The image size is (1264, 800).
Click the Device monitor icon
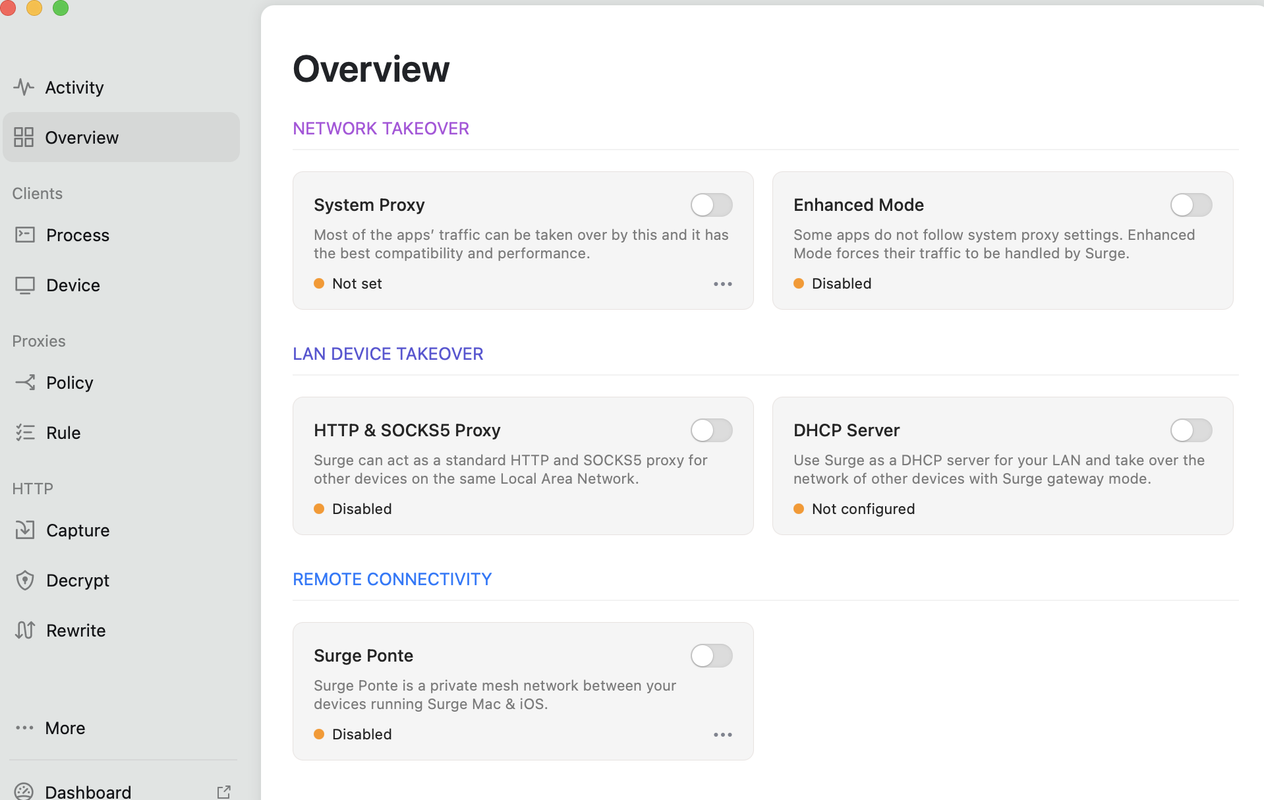(25, 285)
